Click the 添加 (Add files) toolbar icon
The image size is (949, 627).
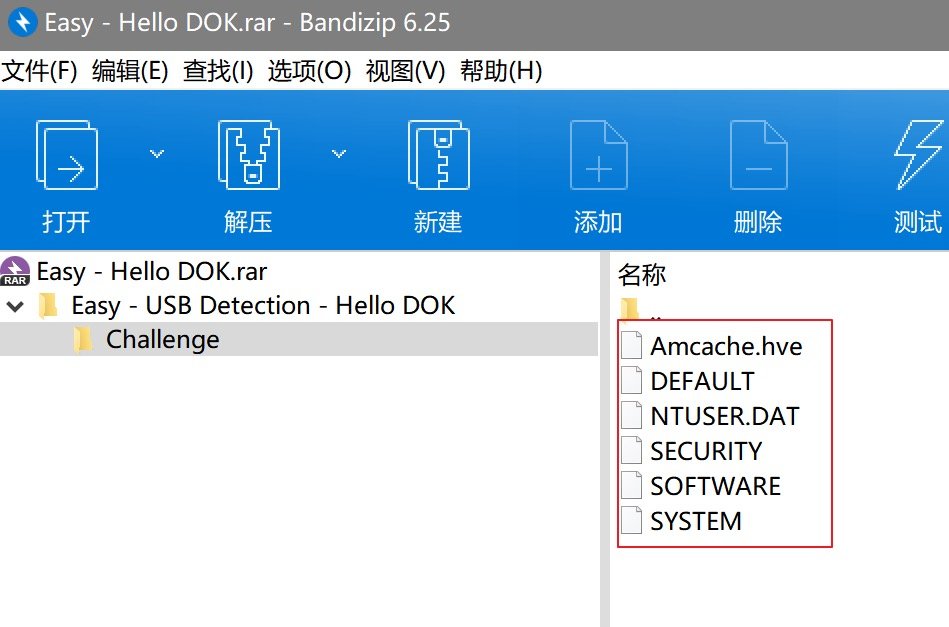point(597,155)
